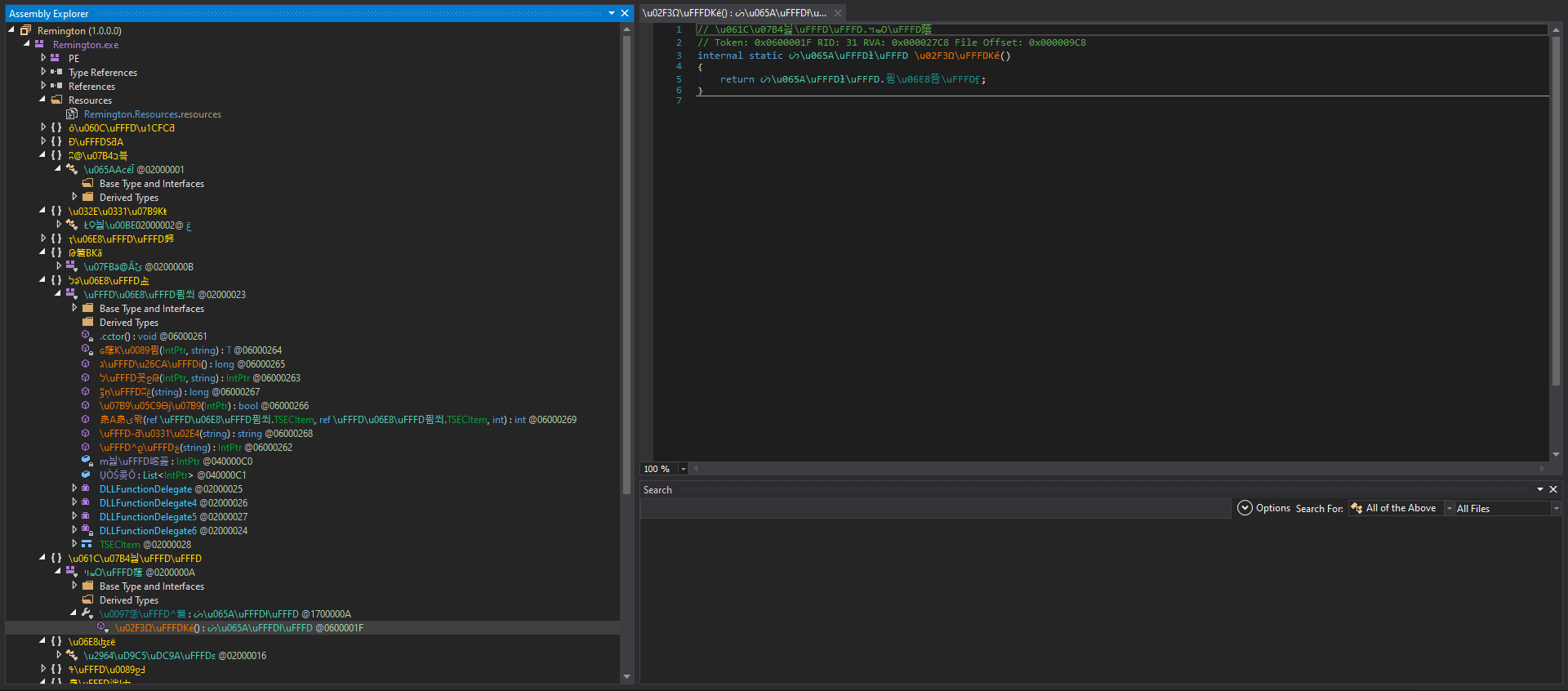Expand the PE tree node
This screenshot has height=691, width=1568.
click(43, 58)
